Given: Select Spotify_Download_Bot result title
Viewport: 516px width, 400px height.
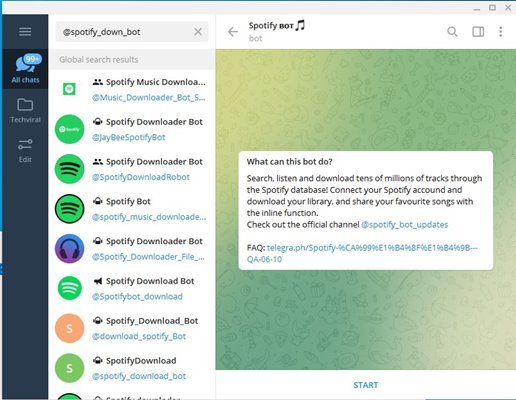Looking at the screenshot, I should [x=152, y=321].
